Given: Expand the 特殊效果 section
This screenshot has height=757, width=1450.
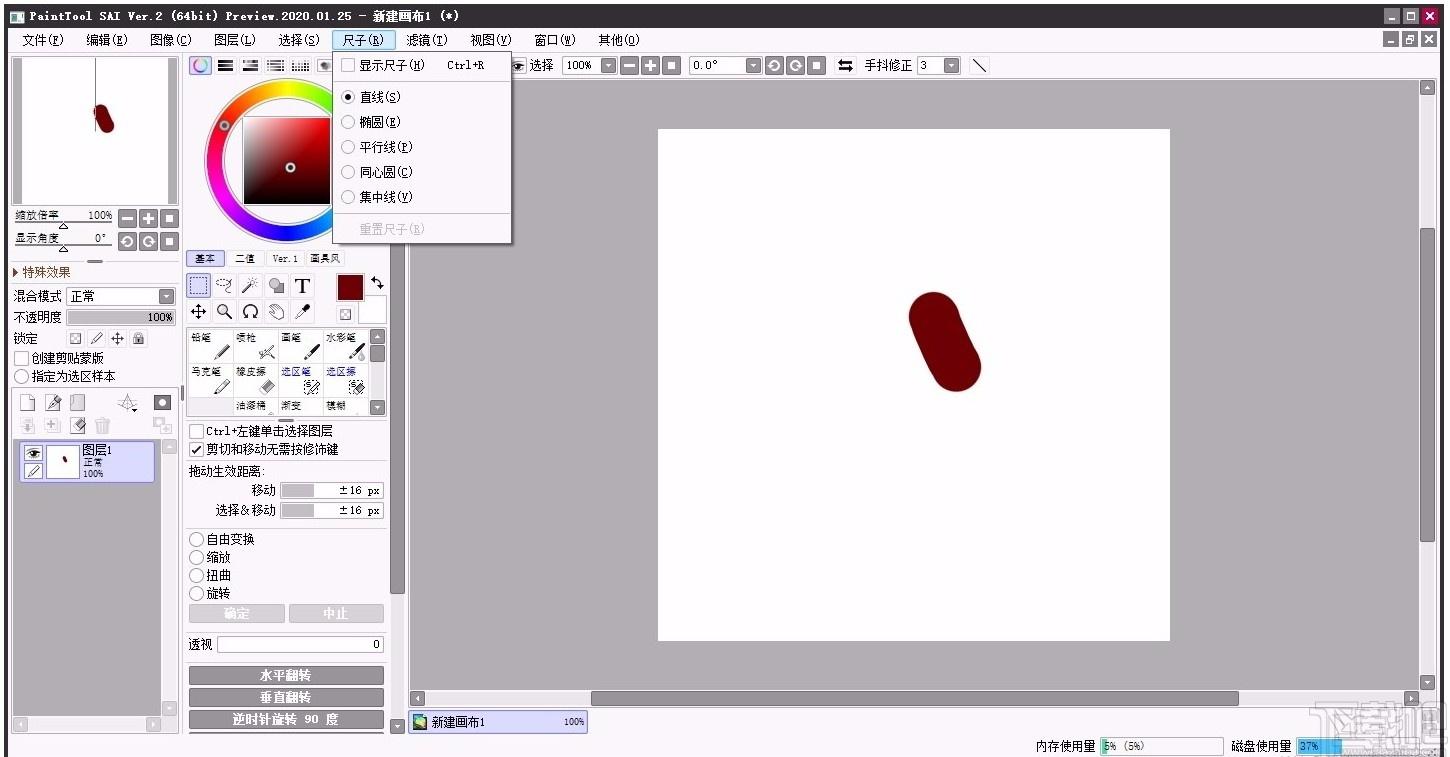Looking at the screenshot, I should tap(41, 272).
